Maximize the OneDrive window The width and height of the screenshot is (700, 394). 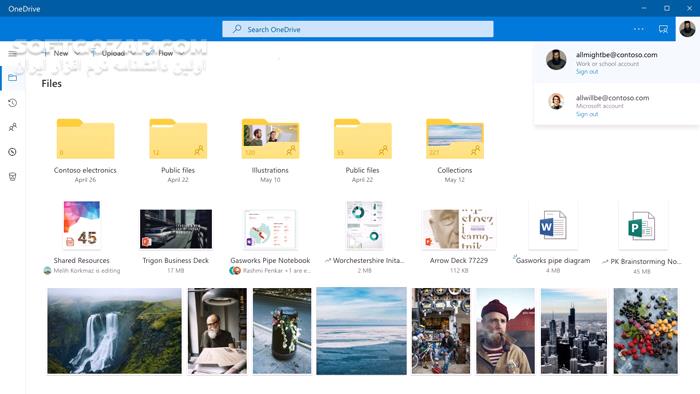click(667, 8)
